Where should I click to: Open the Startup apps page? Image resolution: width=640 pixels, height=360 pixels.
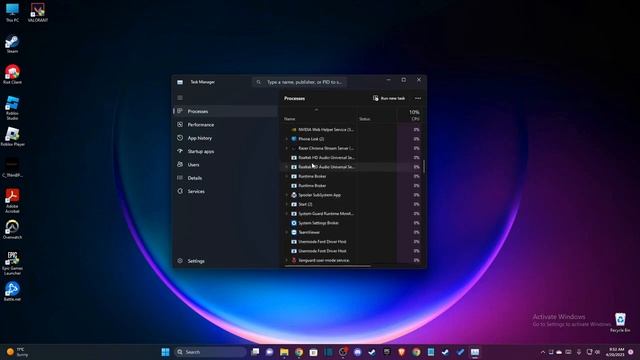coord(226,151)
